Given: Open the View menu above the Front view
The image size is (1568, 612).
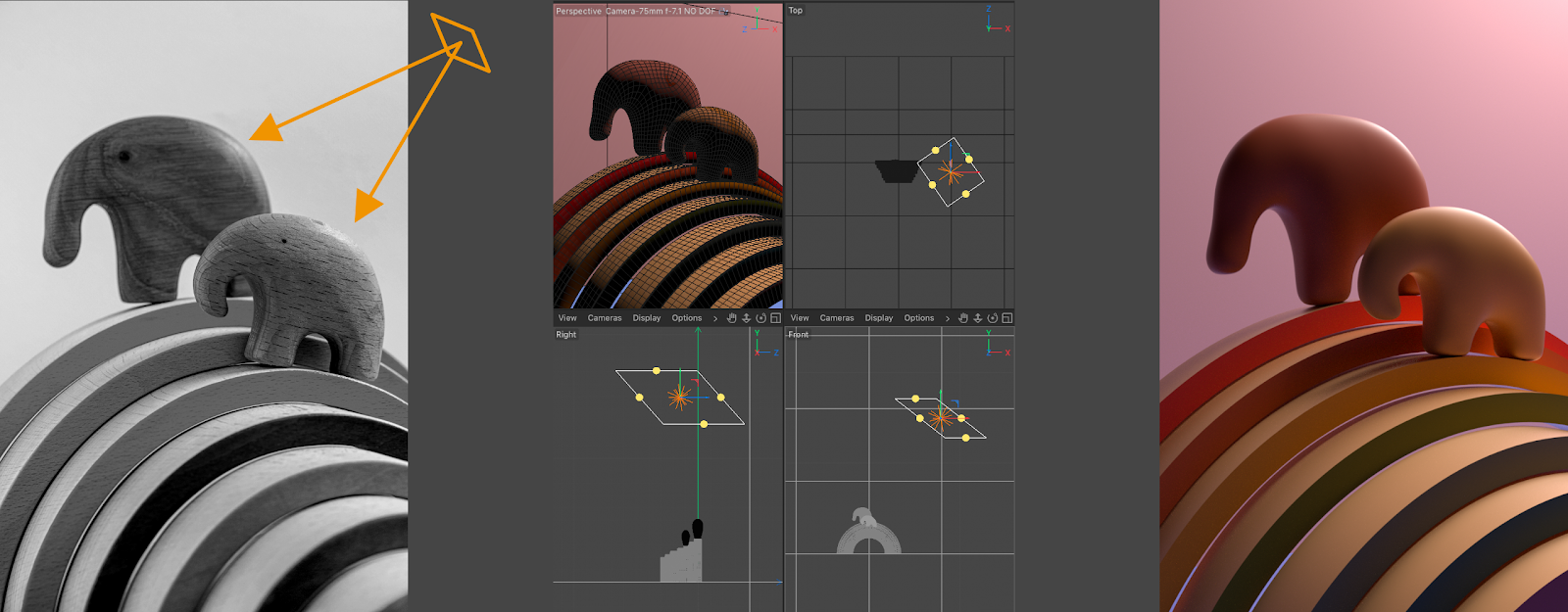Looking at the screenshot, I should point(800,318).
